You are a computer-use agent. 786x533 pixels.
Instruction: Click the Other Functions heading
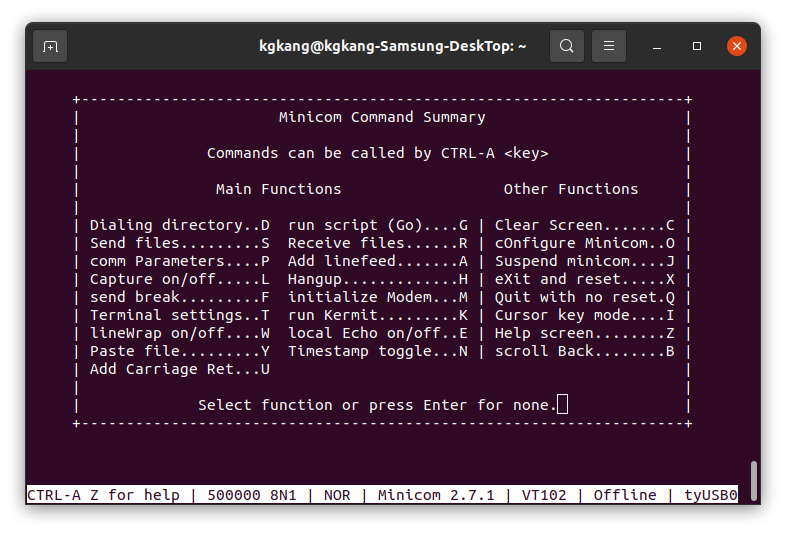[570, 189]
